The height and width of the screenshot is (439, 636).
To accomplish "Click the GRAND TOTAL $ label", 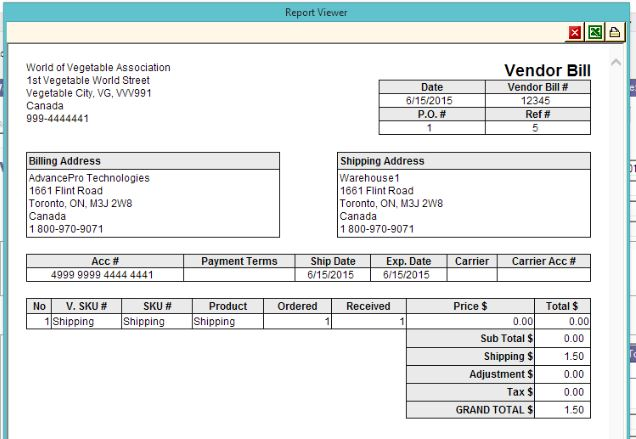I will [495, 409].
